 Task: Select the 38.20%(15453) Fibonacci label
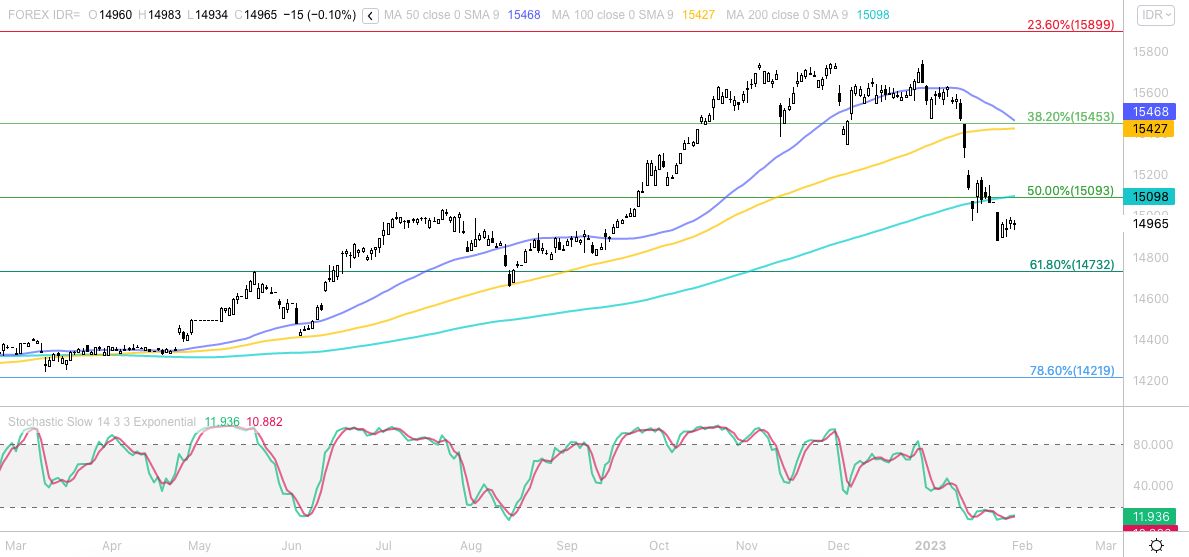1070,117
